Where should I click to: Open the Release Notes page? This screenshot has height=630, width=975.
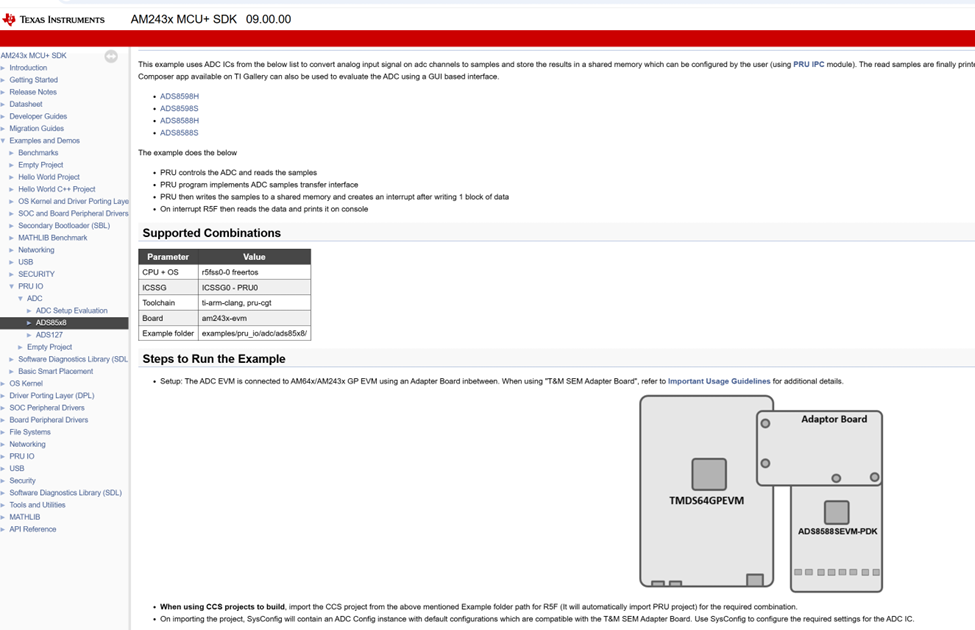(x=33, y=92)
